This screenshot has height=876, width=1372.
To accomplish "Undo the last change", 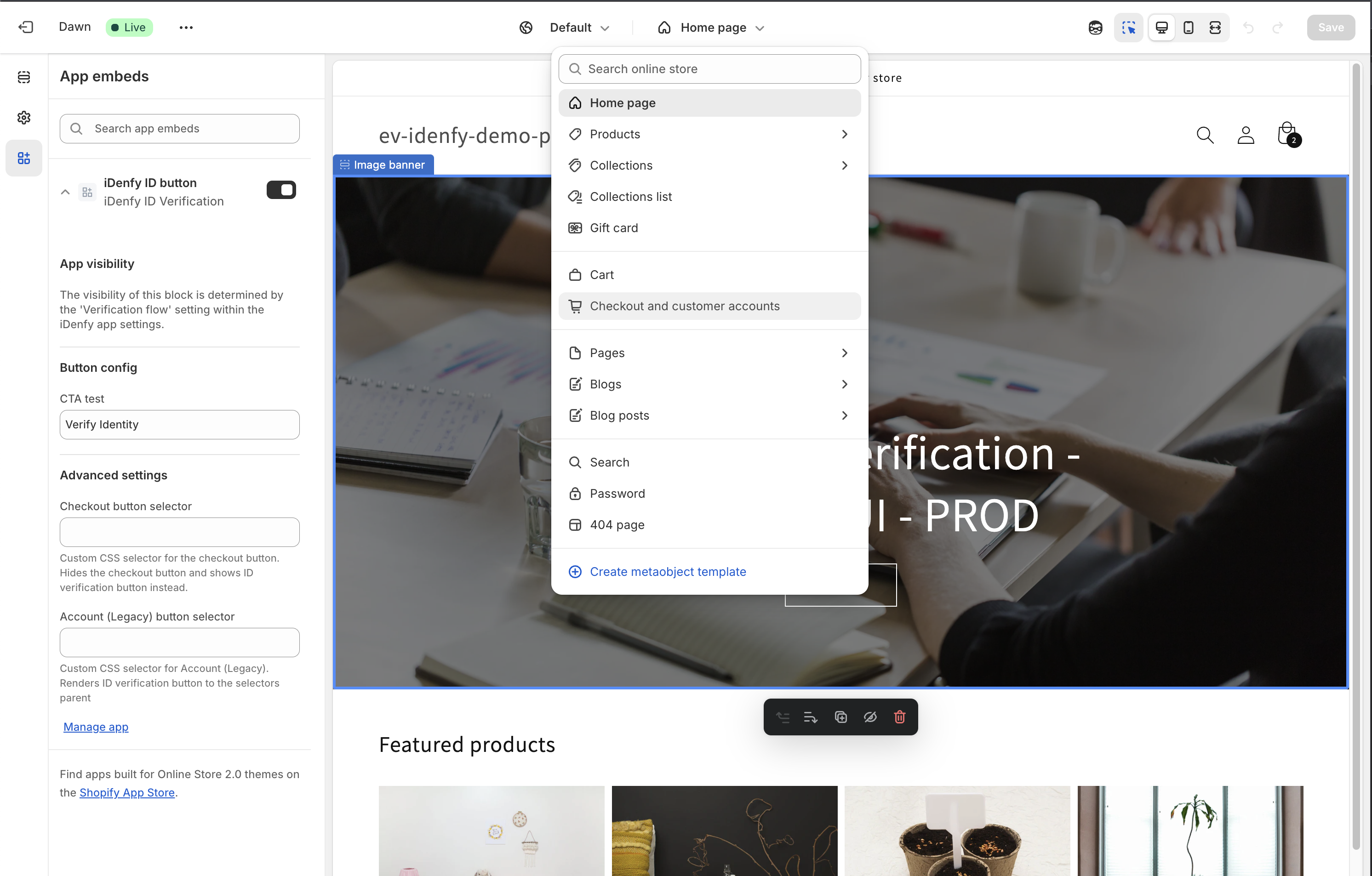I will coord(1249,27).
